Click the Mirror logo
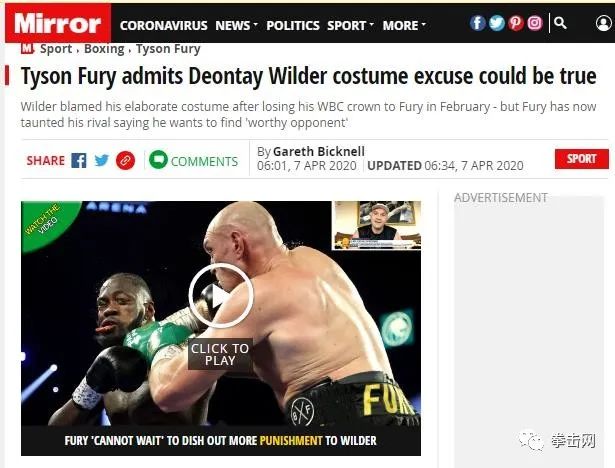 58,23
